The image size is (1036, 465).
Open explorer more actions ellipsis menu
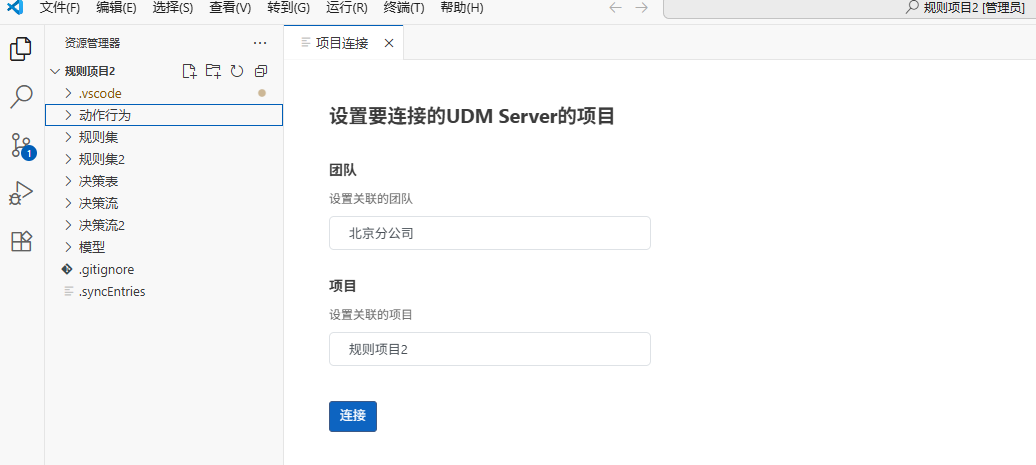coord(260,43)
